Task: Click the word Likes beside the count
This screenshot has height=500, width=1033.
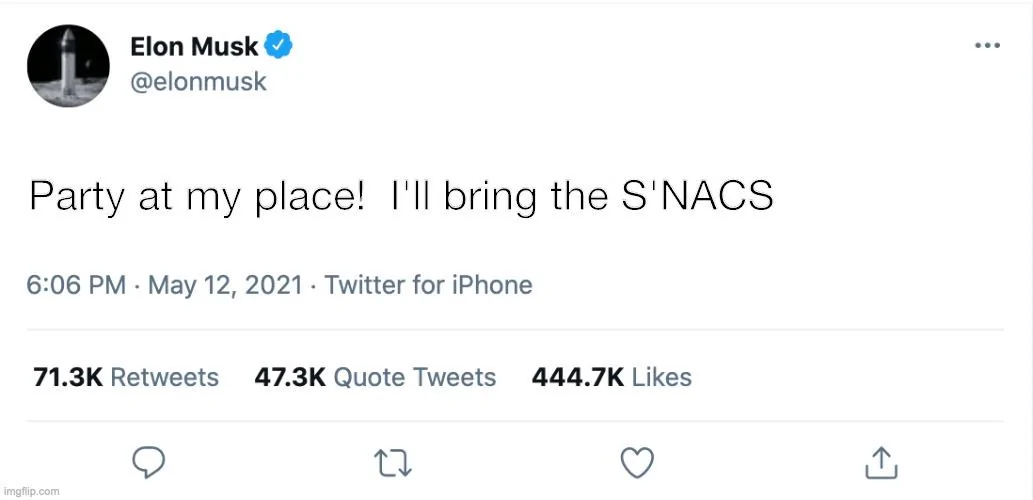Action: [662, 377]
